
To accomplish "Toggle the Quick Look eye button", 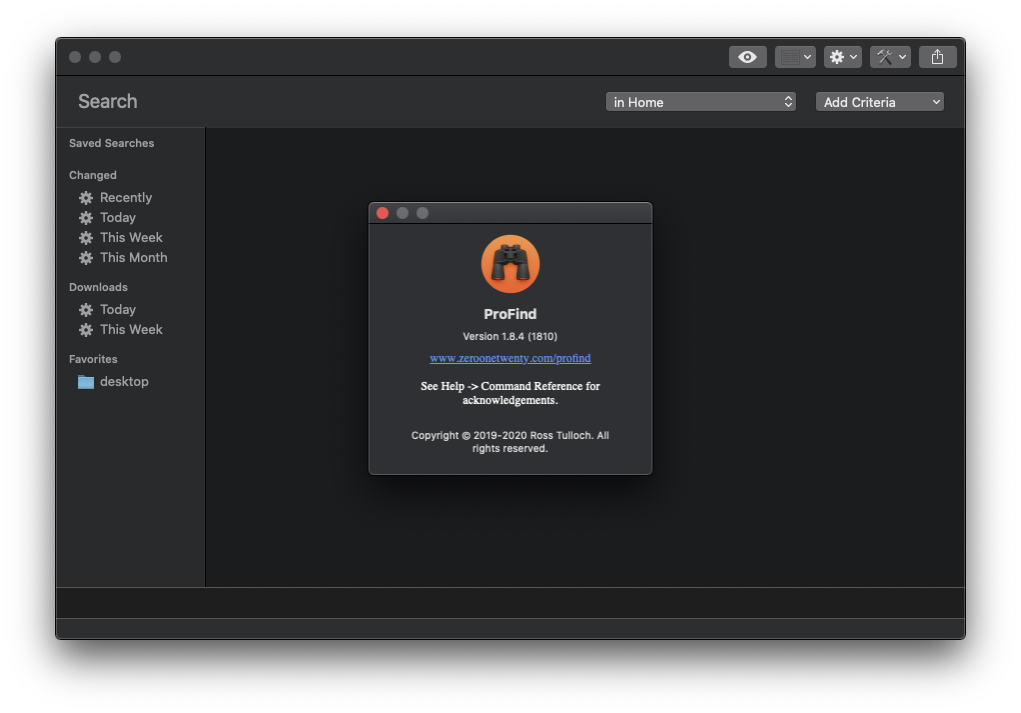I will pos(748,57).
